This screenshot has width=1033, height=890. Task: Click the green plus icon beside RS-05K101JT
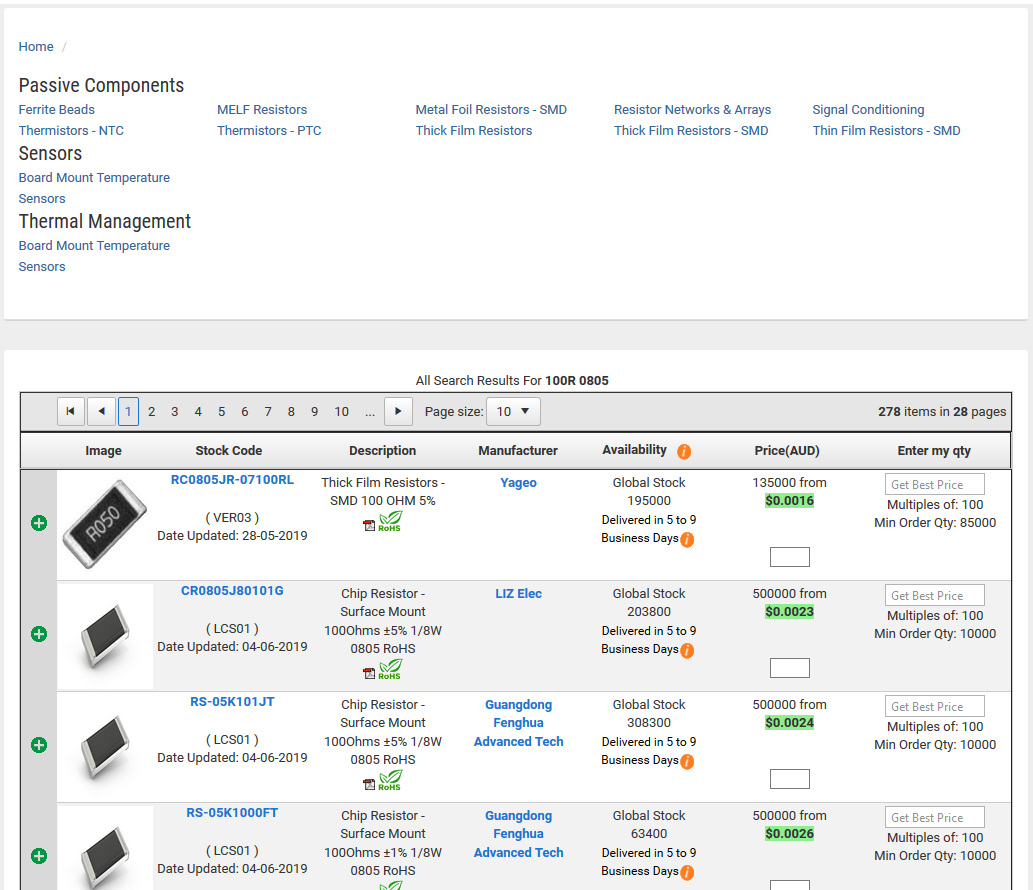[x=39, y=745]
